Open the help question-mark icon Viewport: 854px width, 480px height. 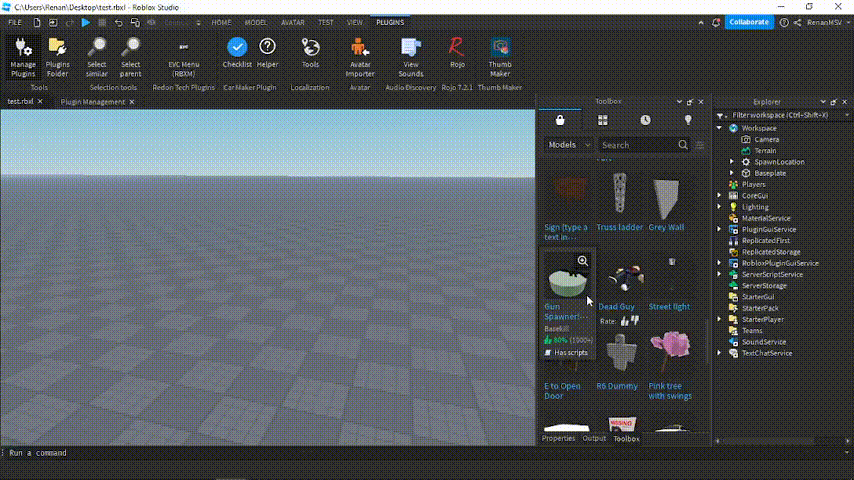pyautogui.click(x=784, y=22)
